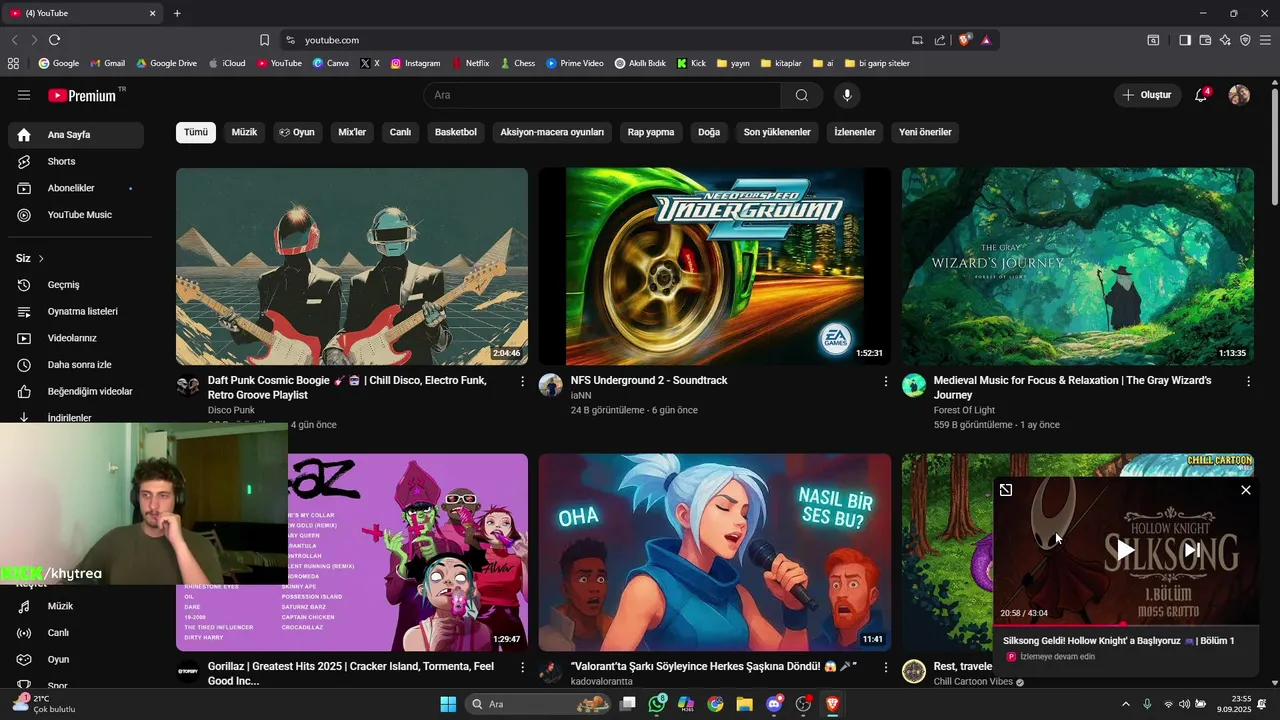This screenshot has width=1280, height=720.
Task: Show hidden tray icons chevron
Action: (x=1126, y=704)
